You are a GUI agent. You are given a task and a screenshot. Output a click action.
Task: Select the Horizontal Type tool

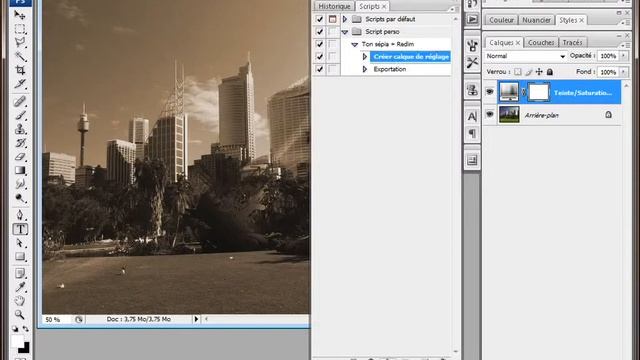click(20, 229)
